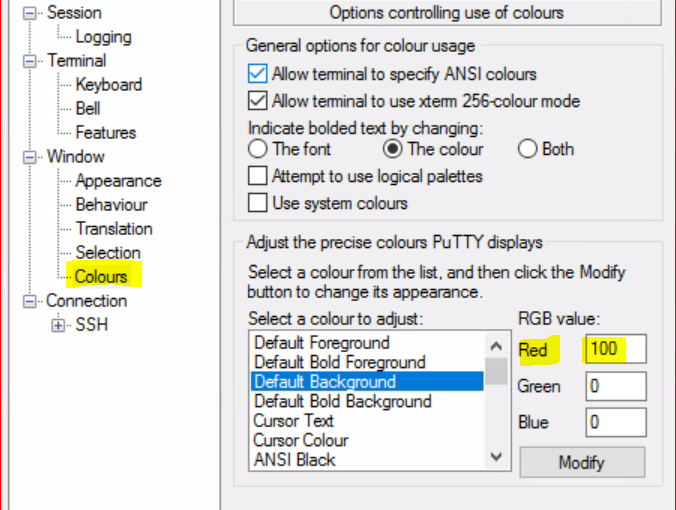Open the Logging settings category
Screen dimensions: 676x510
point(103,37)
